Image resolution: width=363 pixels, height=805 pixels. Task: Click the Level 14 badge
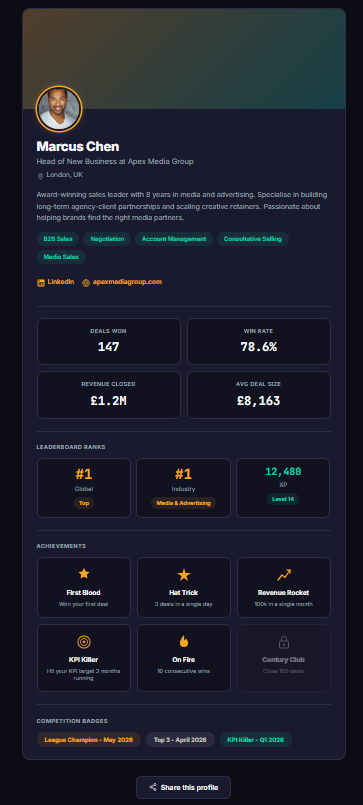click(x=283, y=499)
